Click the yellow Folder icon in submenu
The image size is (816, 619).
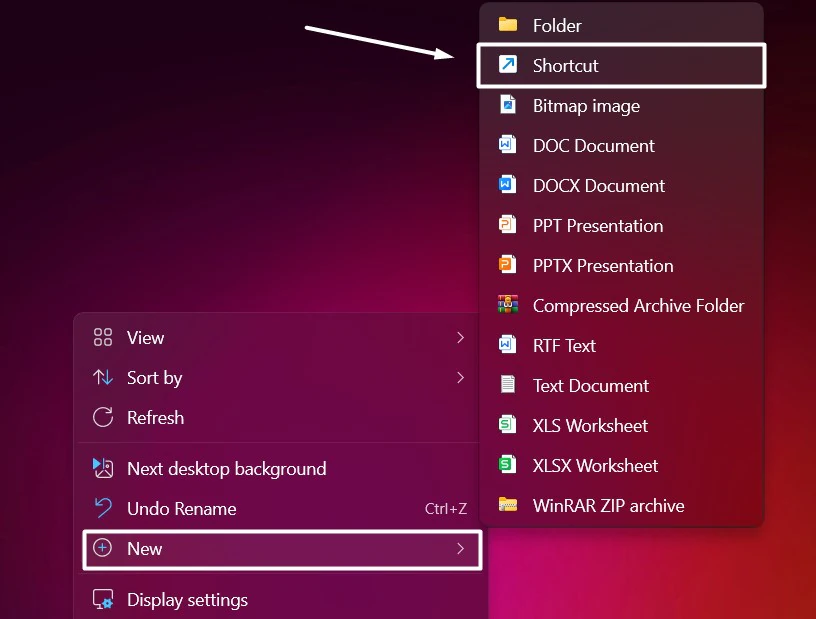pos(508,24)
